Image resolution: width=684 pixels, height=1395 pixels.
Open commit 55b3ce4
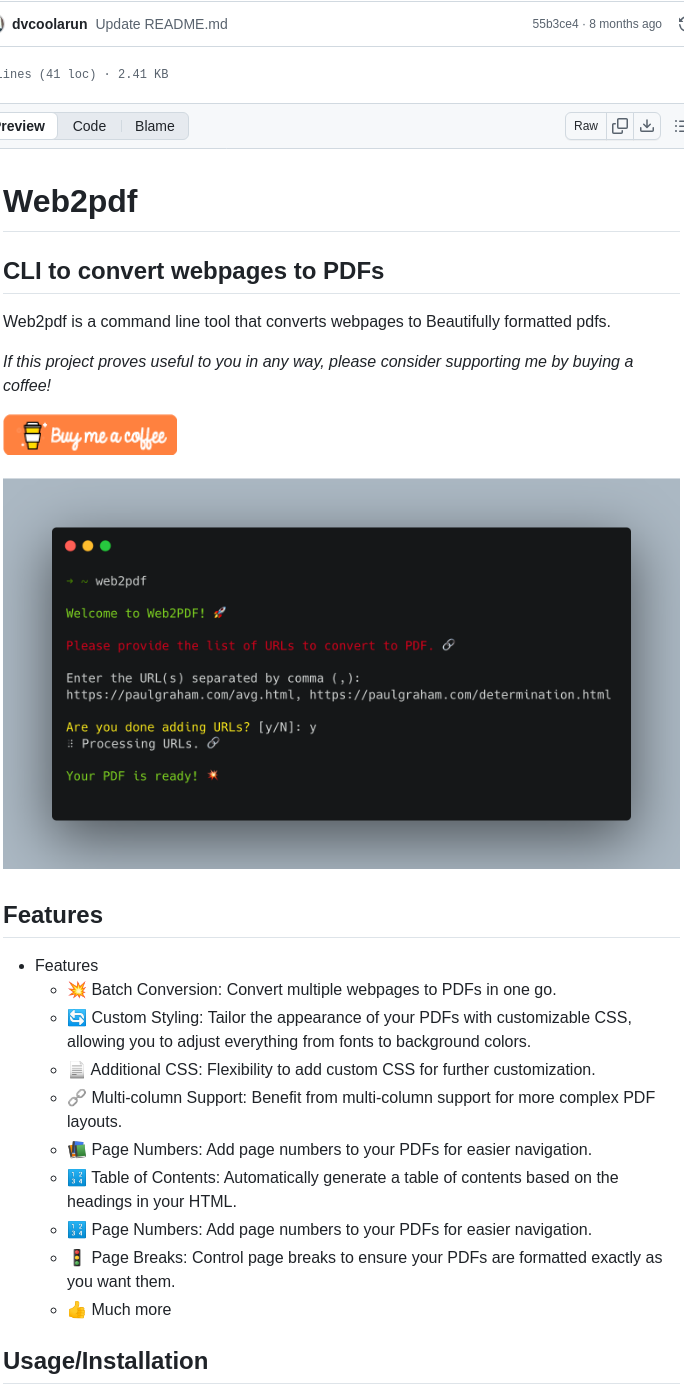tap(557, 23)
